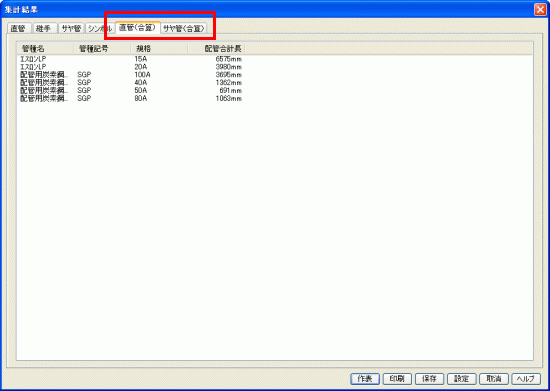Click SGP in the 50A row
Viewport: 550px width, 391px height.
click(x=84, y=90)
